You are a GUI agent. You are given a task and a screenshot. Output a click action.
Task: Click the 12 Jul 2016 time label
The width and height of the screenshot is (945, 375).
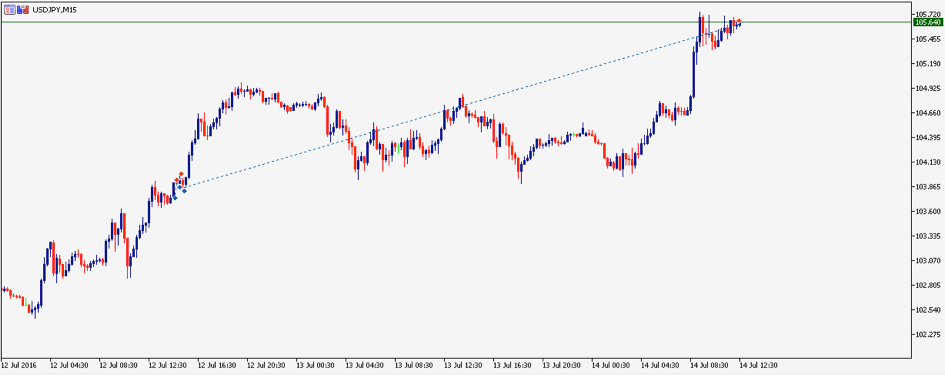point(18,365)
